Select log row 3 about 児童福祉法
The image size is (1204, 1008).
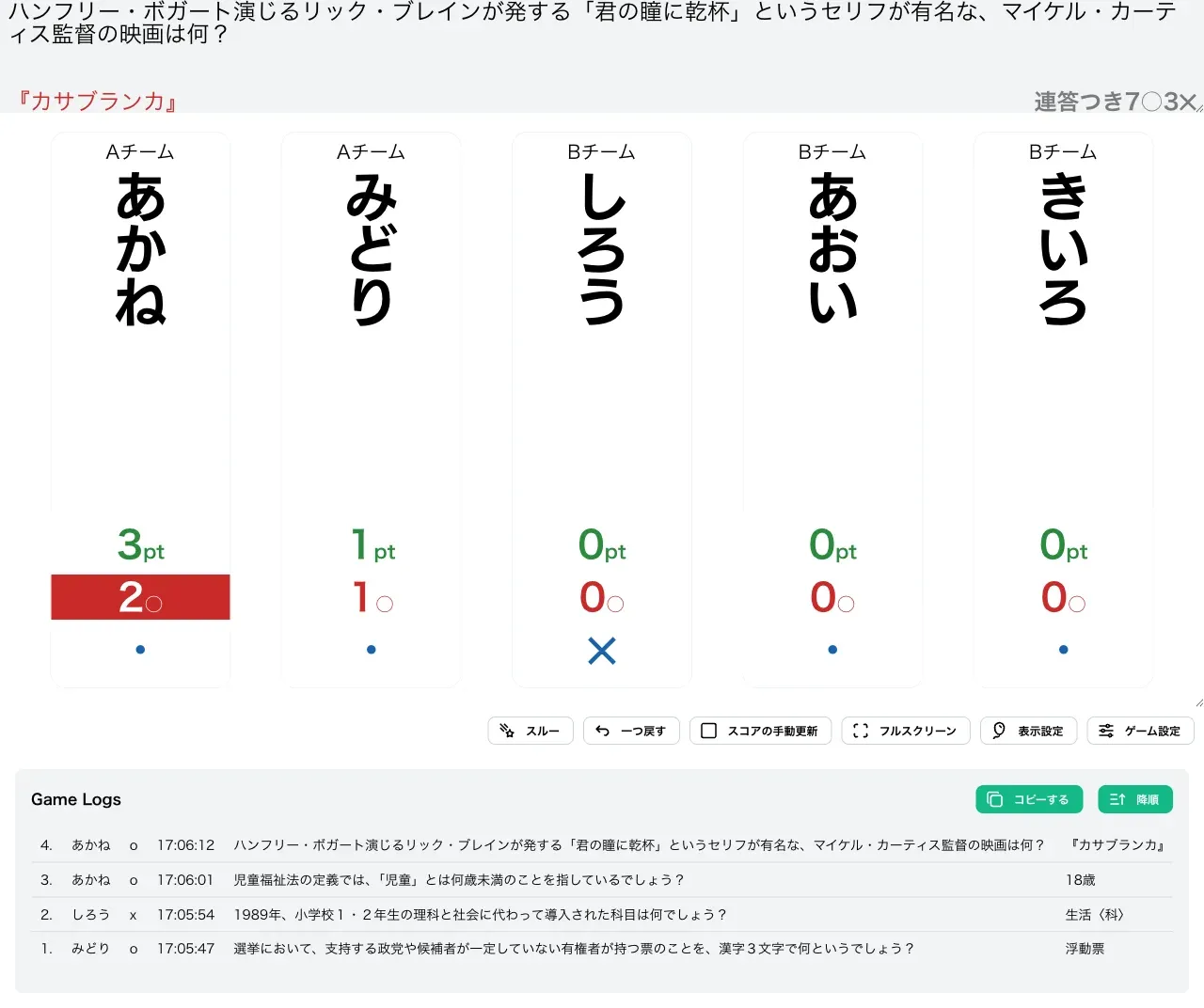click(602, 880)
